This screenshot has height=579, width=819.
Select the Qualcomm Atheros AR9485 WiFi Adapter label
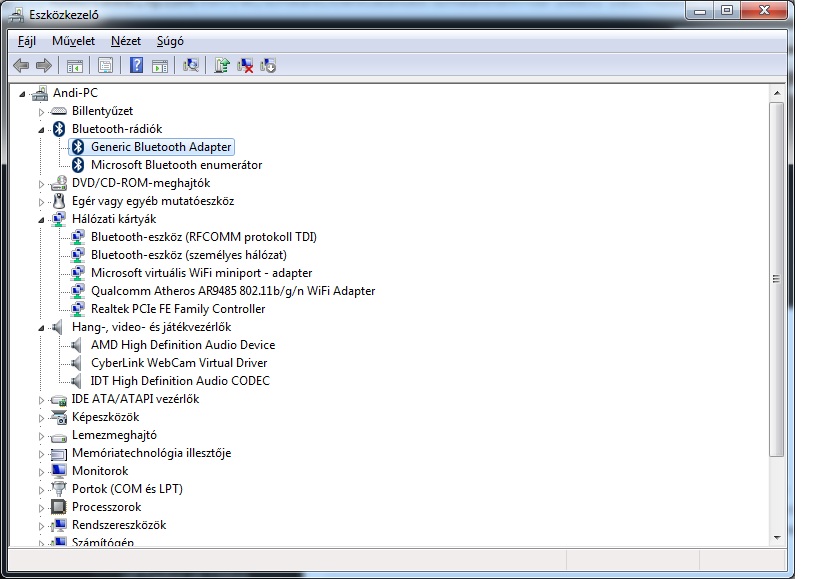pyautogui.click(x=233, y=291)
